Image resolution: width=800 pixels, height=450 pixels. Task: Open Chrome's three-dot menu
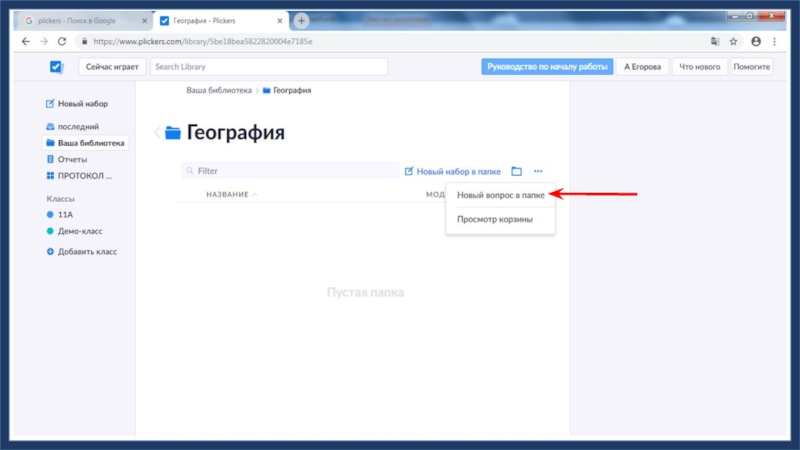tap(774, 41)
